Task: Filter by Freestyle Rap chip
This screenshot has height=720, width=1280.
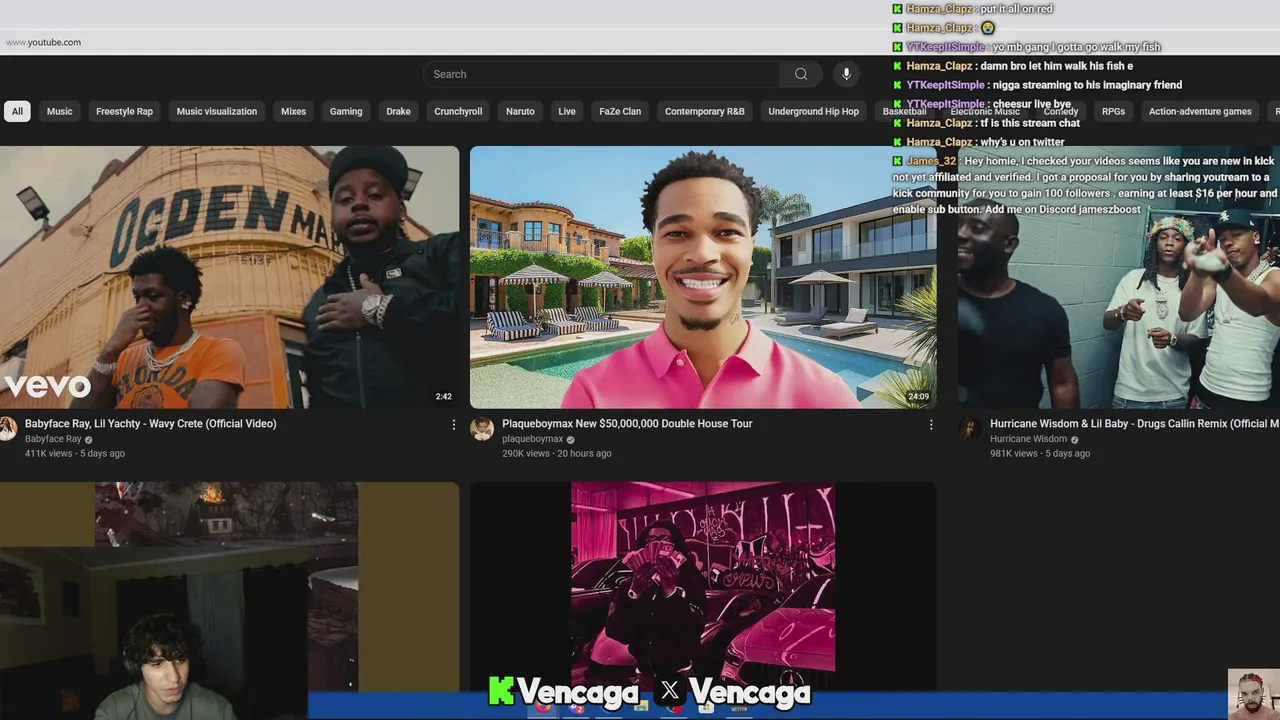Action: pos(124,112)
